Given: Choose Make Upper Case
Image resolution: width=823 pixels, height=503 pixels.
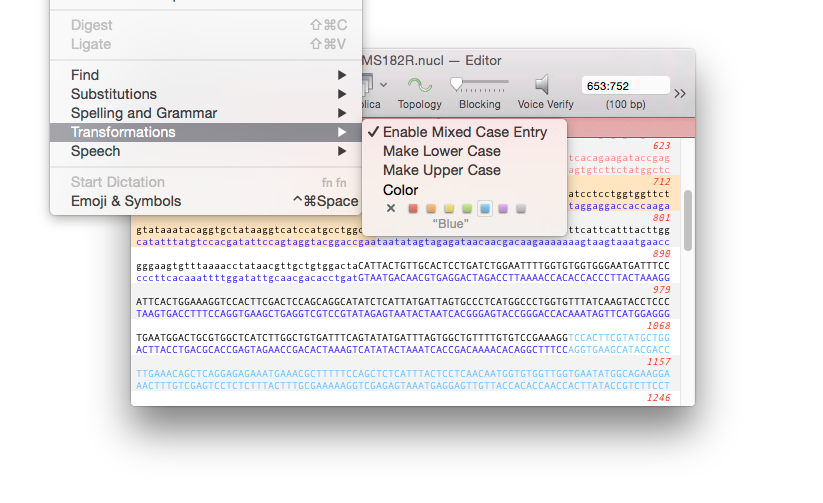Looking at the screenshot, I should 465,170.
